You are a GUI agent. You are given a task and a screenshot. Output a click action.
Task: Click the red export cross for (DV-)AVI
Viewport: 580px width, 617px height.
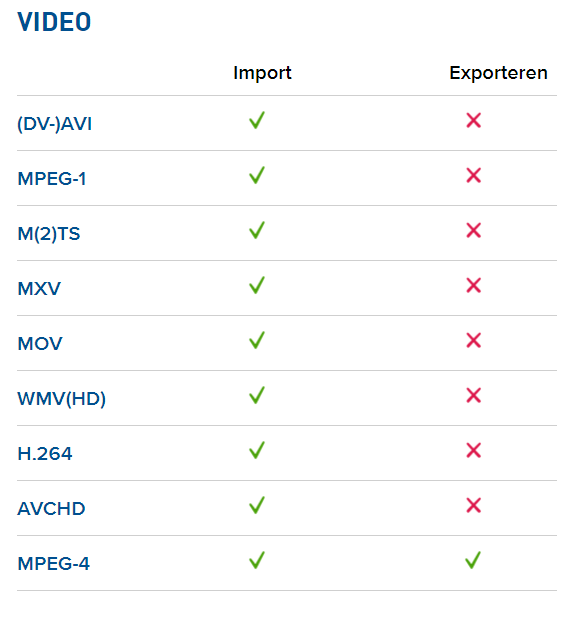(474, 120)
